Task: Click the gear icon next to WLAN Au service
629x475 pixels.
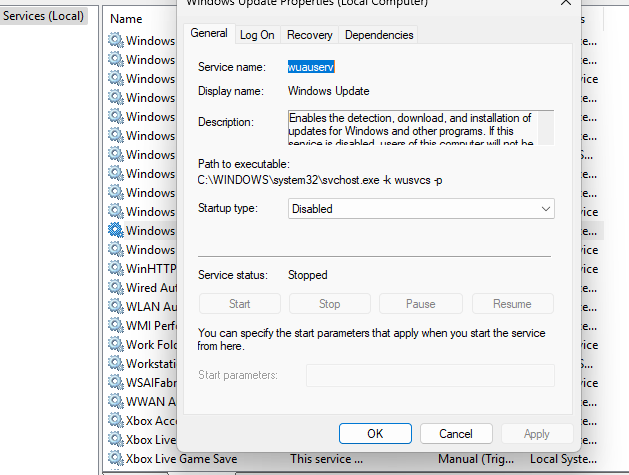Action: [x=116, y=306]
